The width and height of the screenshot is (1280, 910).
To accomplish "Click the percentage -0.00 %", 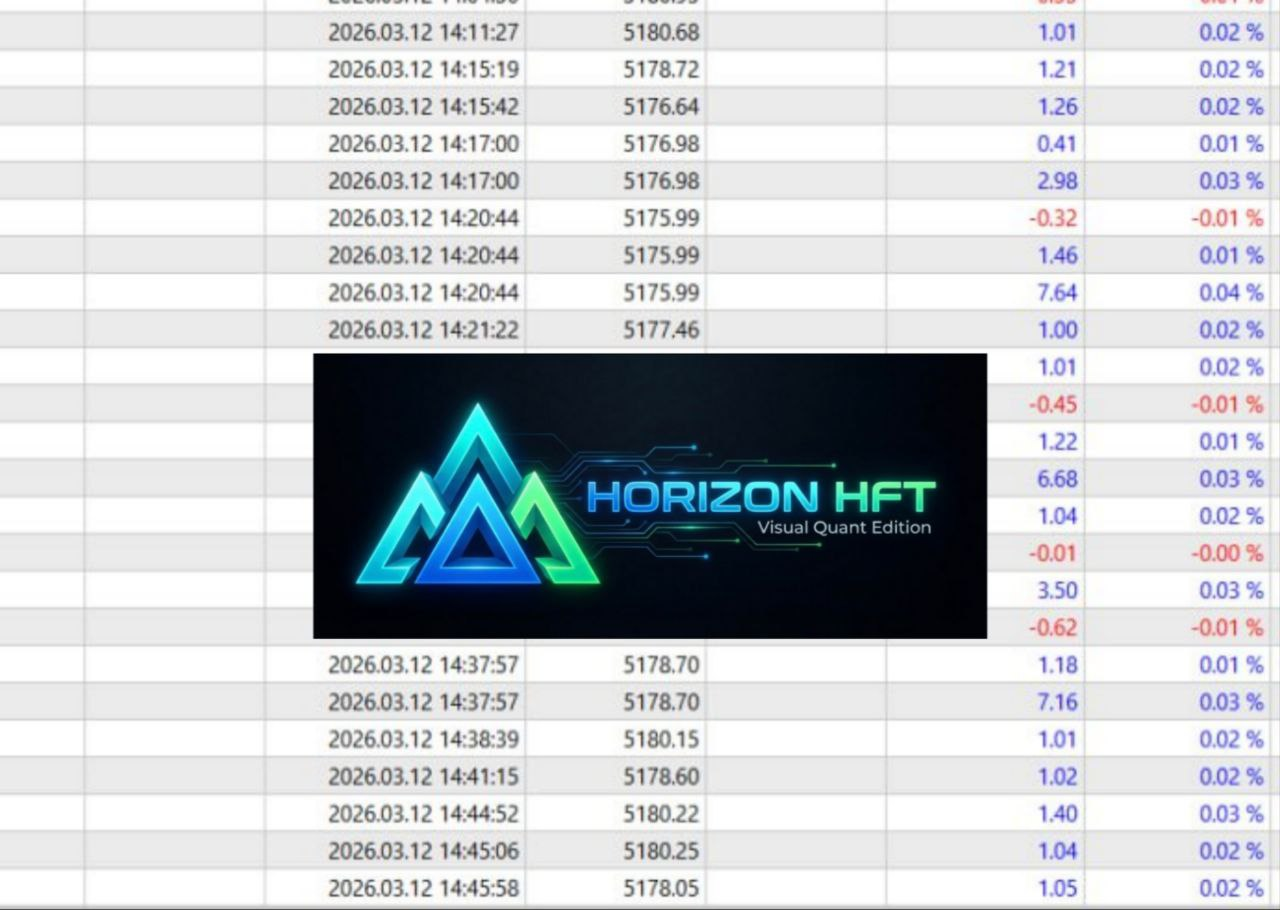I will pyautogui.click(x=1227, y=553).
